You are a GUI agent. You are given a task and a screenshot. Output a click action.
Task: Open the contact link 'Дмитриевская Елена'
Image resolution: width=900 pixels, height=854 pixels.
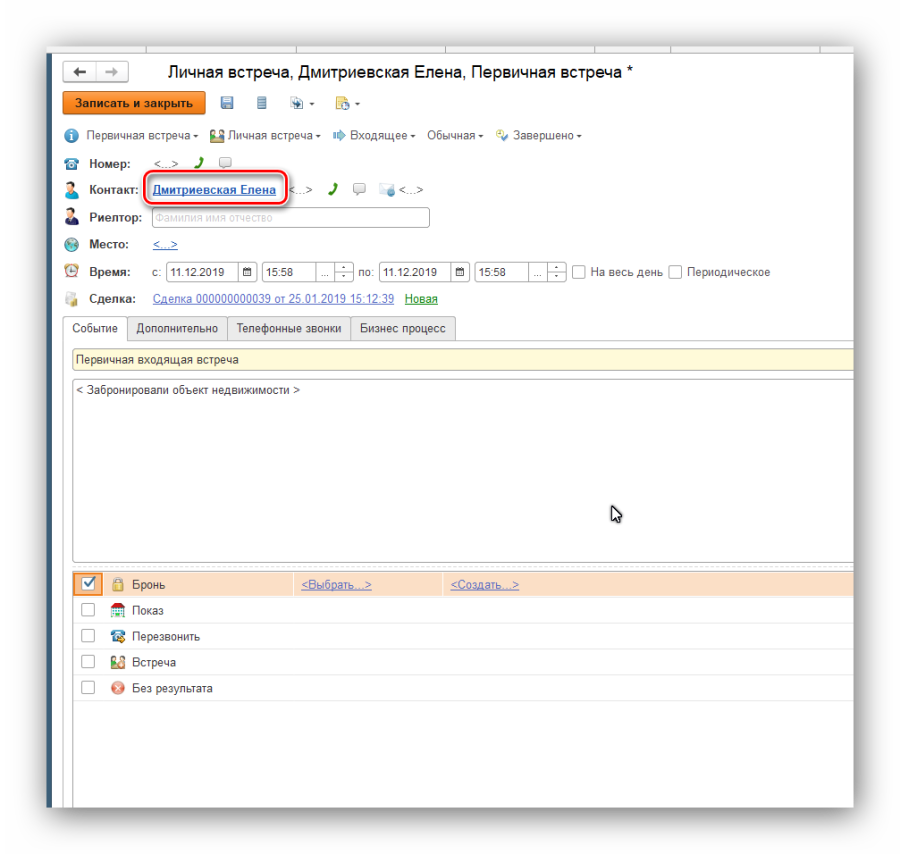214,189
